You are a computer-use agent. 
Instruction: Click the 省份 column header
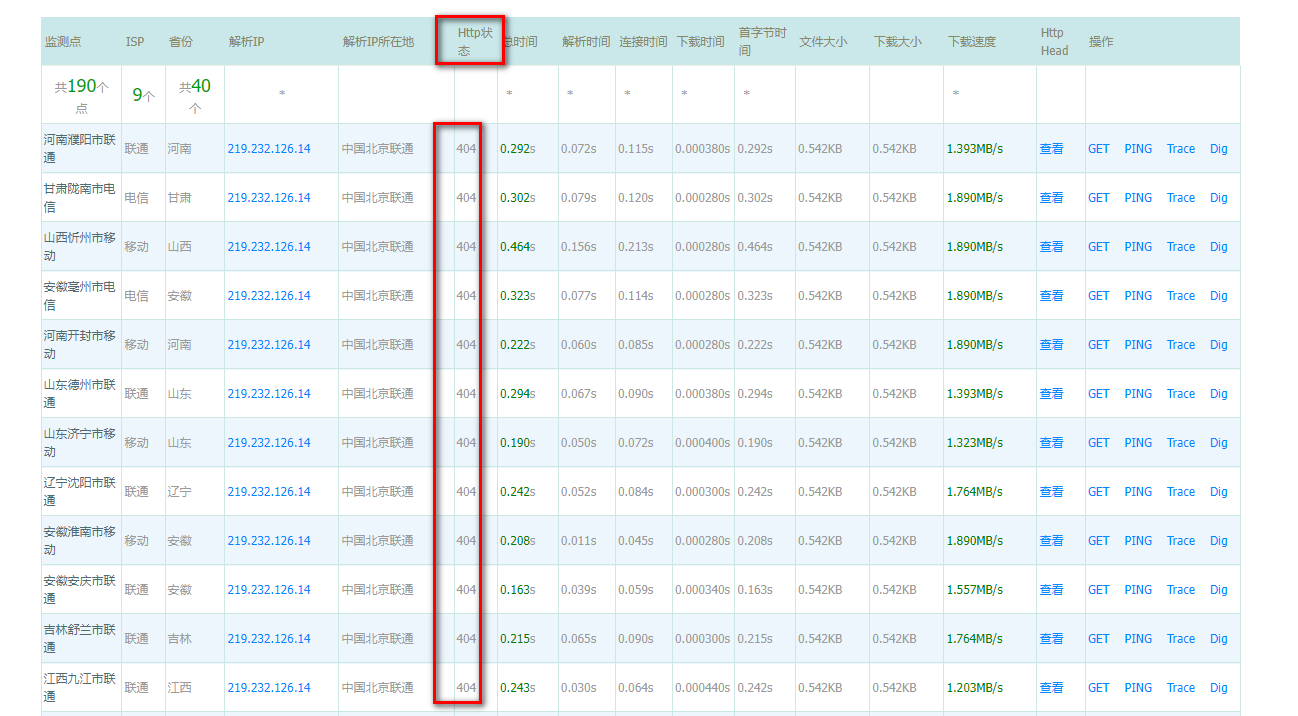181,42
